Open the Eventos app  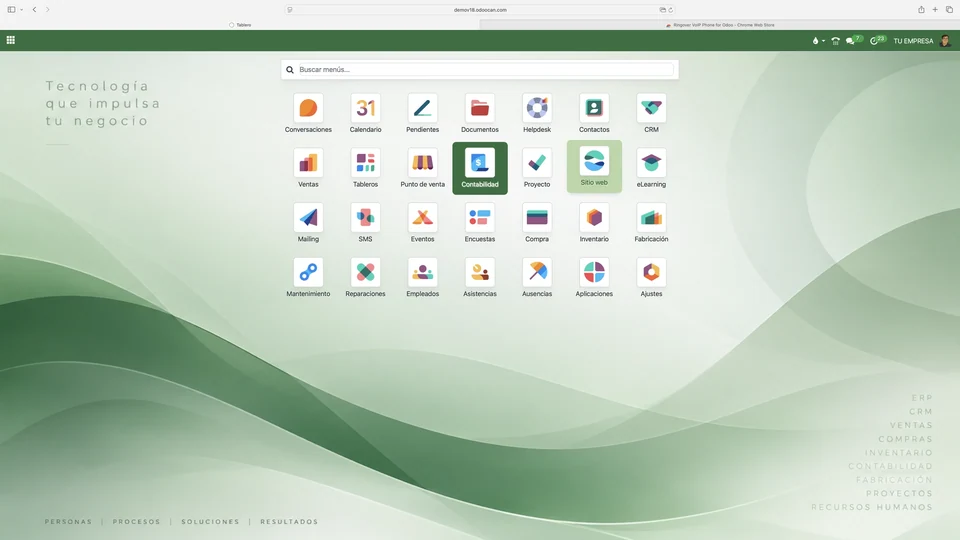(422, 223)
